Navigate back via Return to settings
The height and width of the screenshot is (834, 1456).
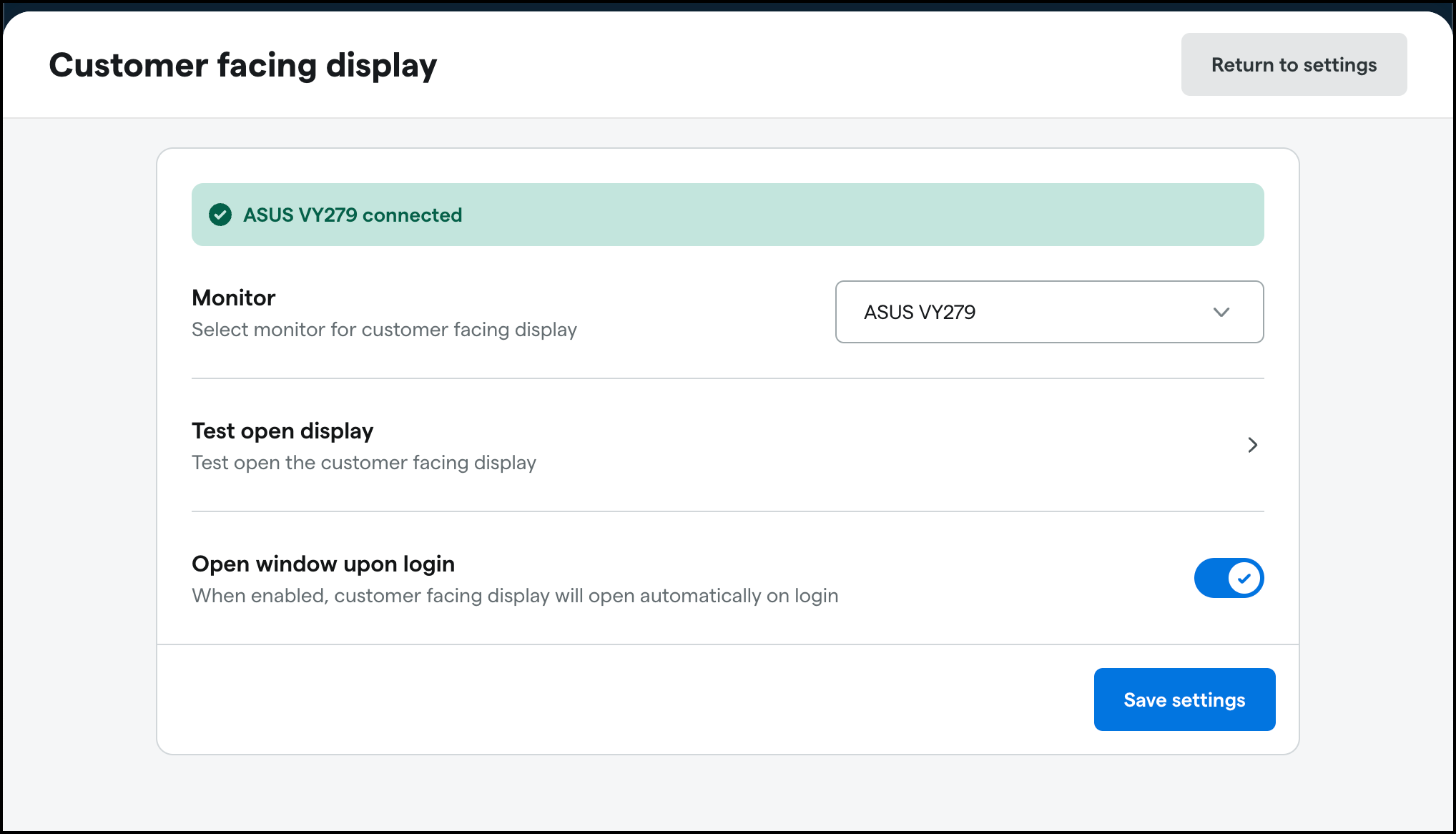click(1293, 64)
